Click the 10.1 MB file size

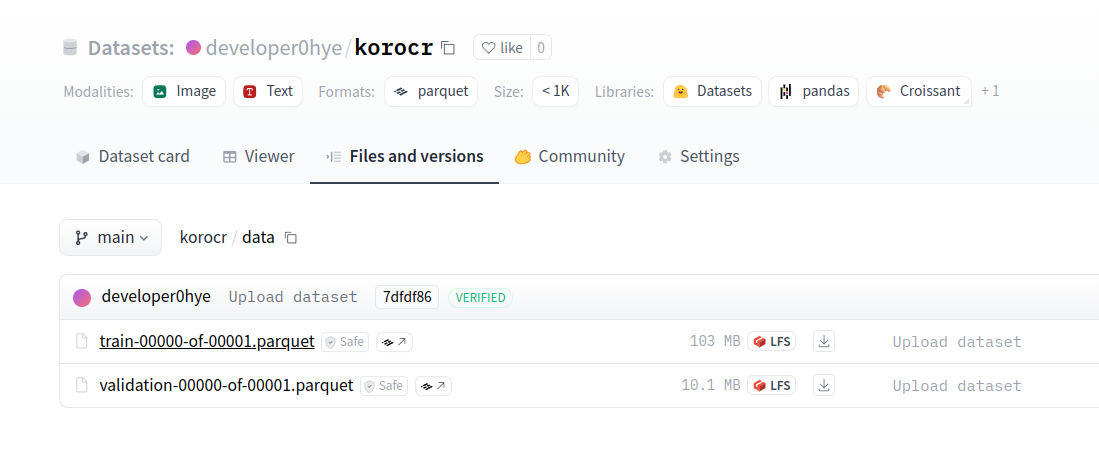point(711,386)
